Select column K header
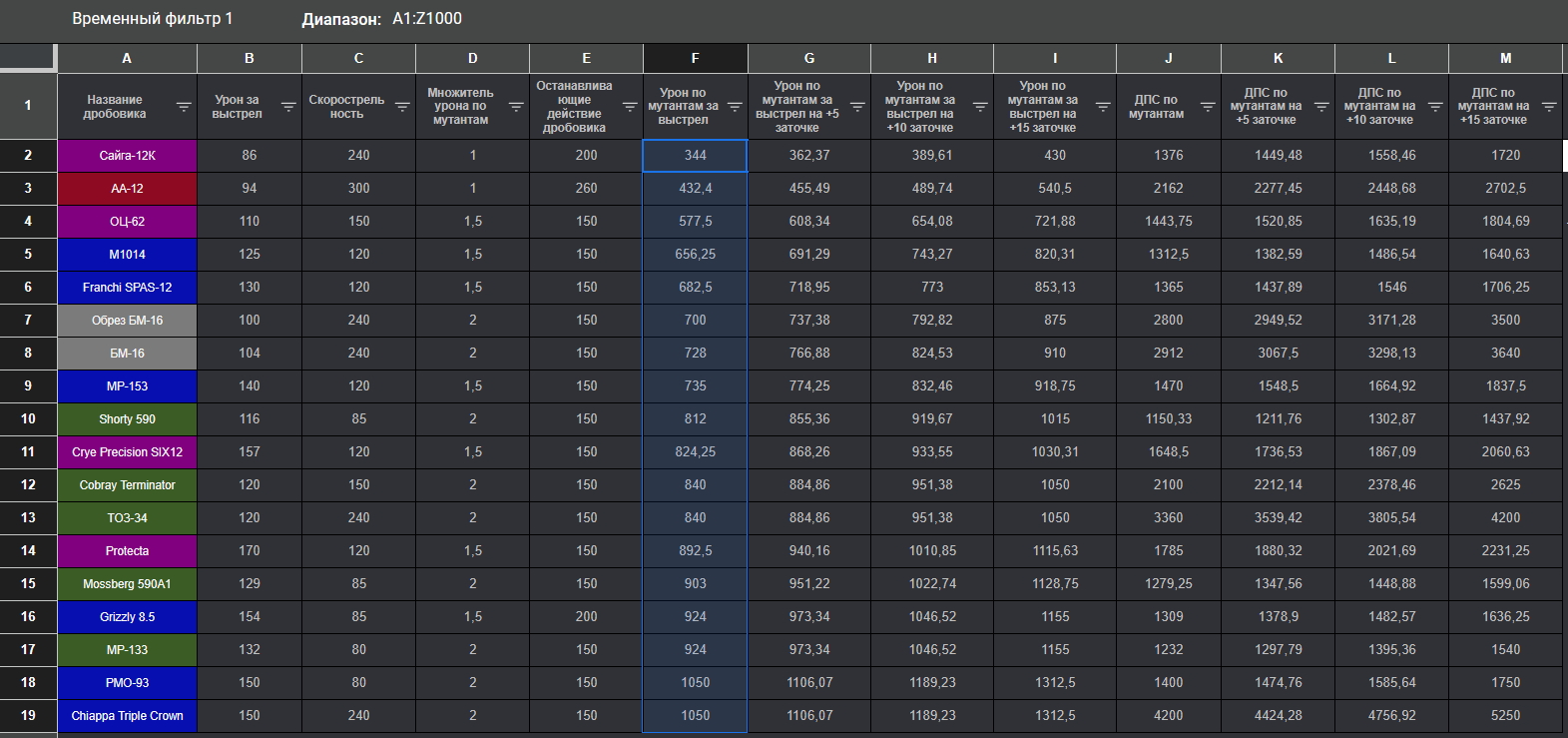Viewport: 1568px width, 738px height. pyautogui.click(x=1278, y=58)
